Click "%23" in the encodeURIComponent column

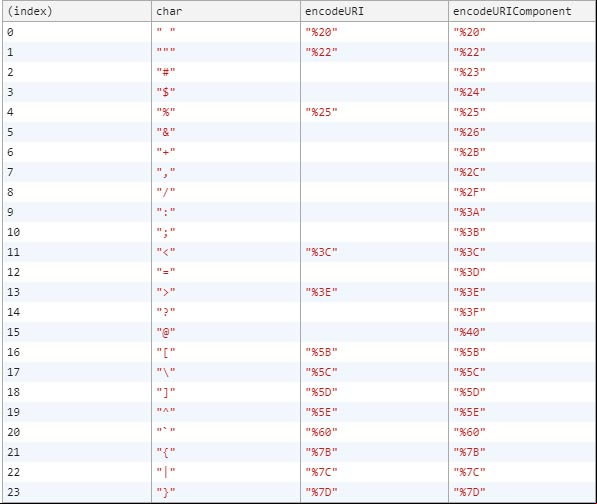[469, 72]
